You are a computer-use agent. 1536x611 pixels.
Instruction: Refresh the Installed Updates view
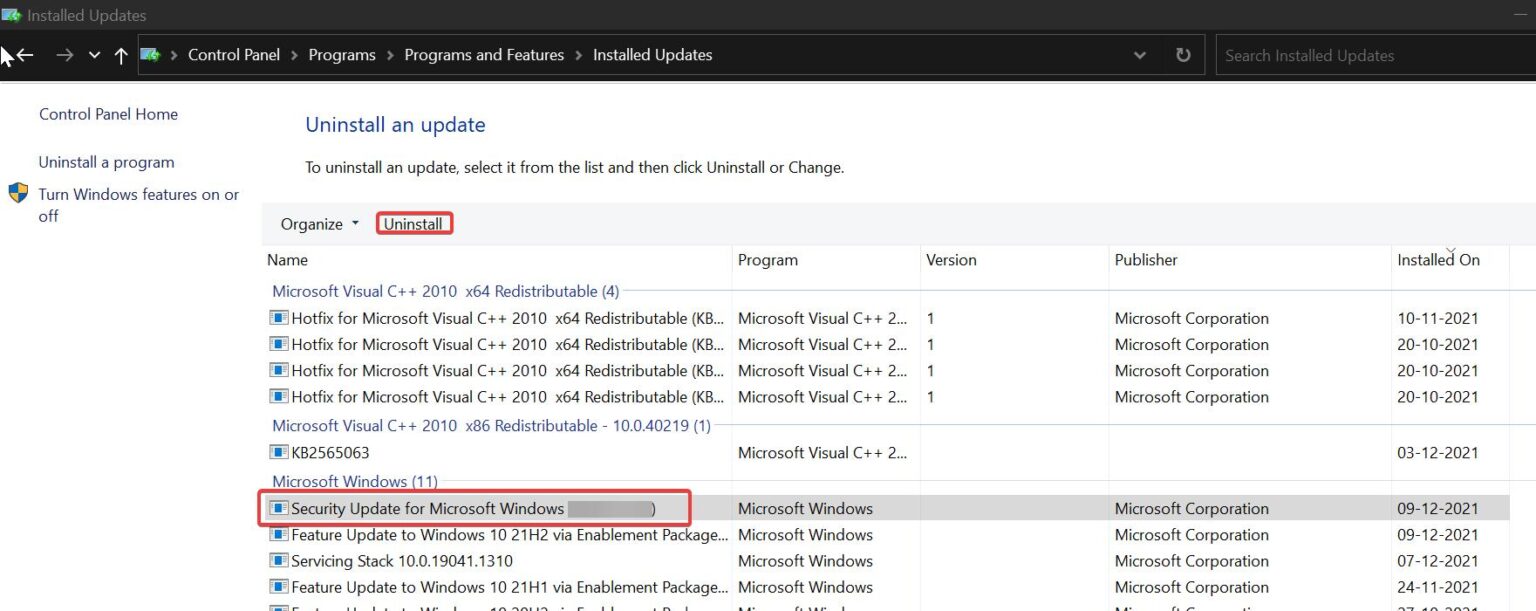pyautogui.click(x=1183, y=55)
